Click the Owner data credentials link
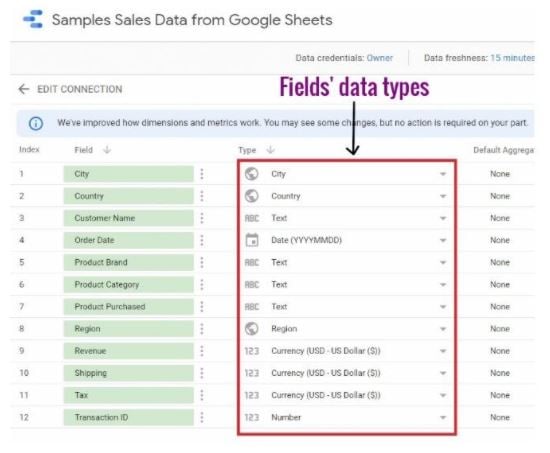Screen dimensions: 550x453 (x=380, y=58)
